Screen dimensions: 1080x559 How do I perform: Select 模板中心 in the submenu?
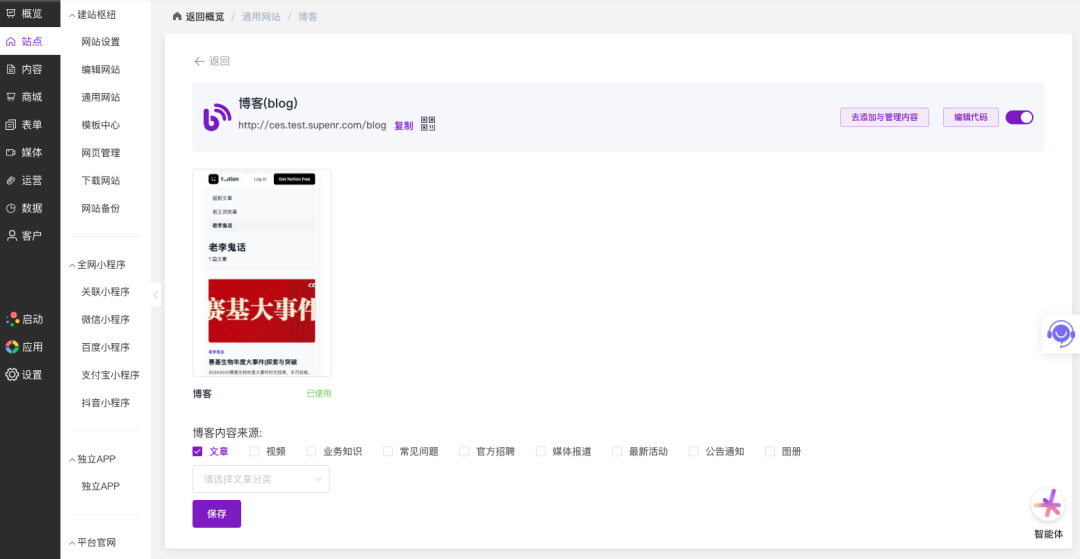coord(100,125)
